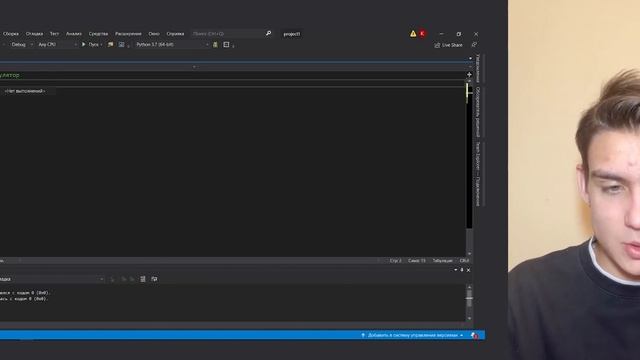The width and height of the screenshot is (640, 360).
Task: Open the Анализ menu
Action: (74, 34)
